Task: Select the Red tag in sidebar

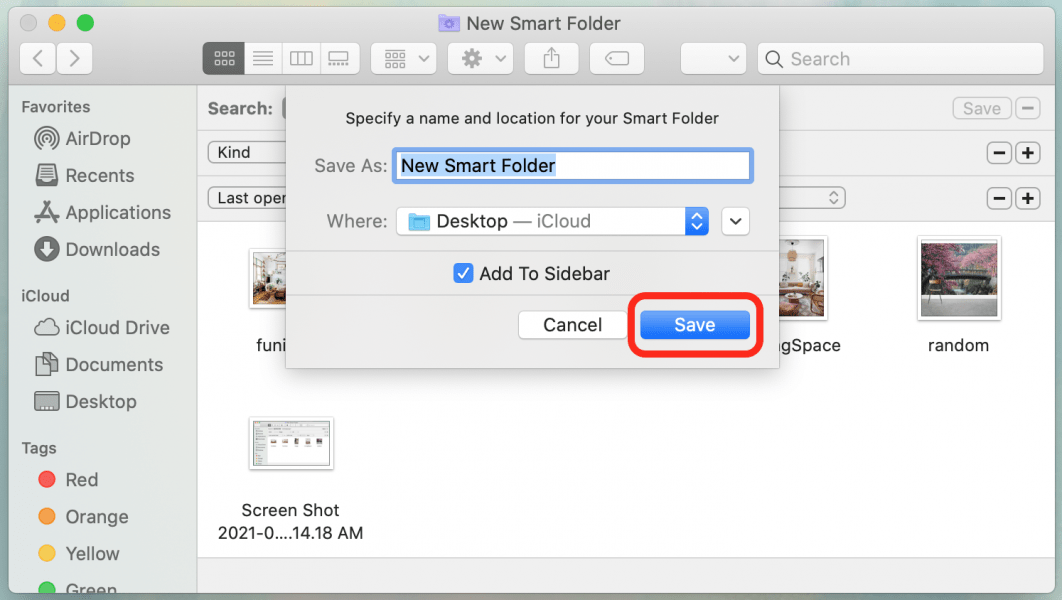Action: point(81,479)
